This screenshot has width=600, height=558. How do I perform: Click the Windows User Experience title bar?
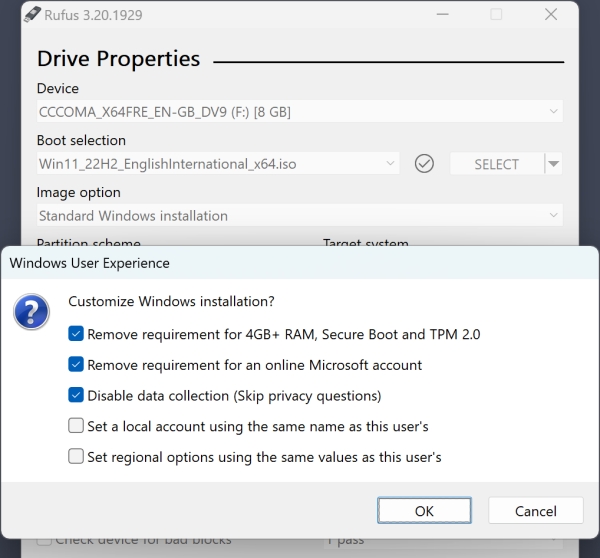point(300,263)
